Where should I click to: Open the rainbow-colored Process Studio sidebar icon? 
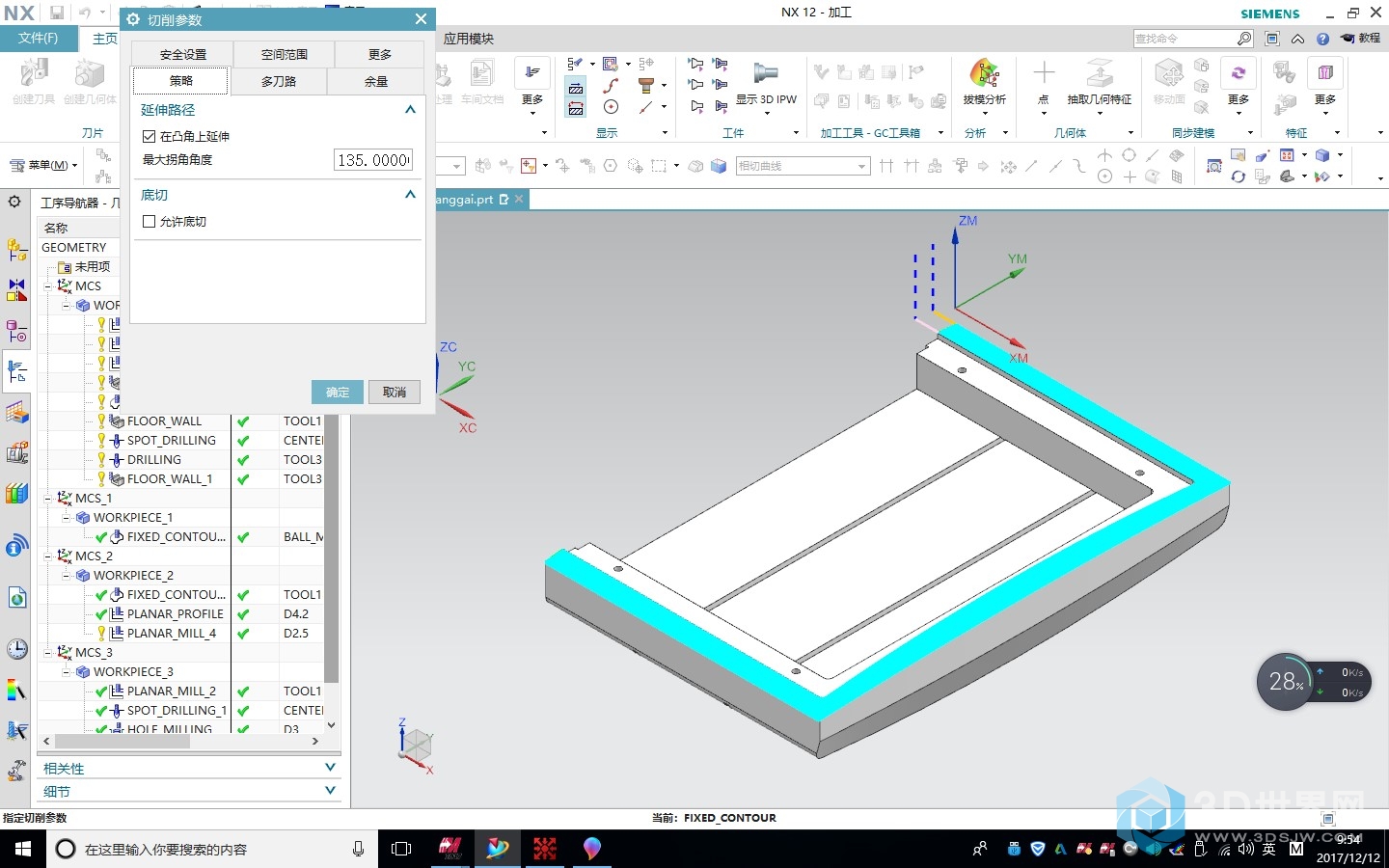coord(16,691)
